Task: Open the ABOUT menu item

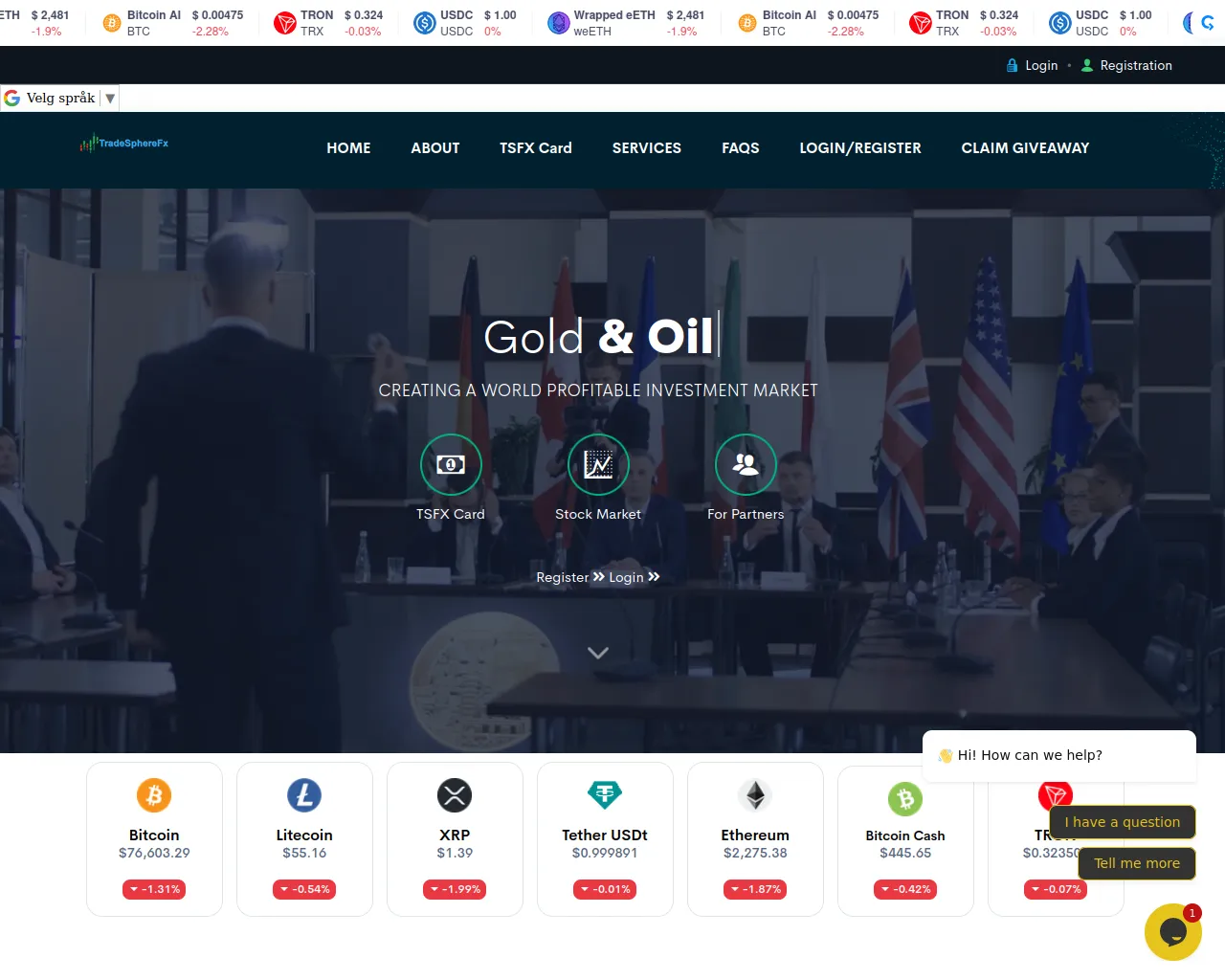Action: pos(435,148)
